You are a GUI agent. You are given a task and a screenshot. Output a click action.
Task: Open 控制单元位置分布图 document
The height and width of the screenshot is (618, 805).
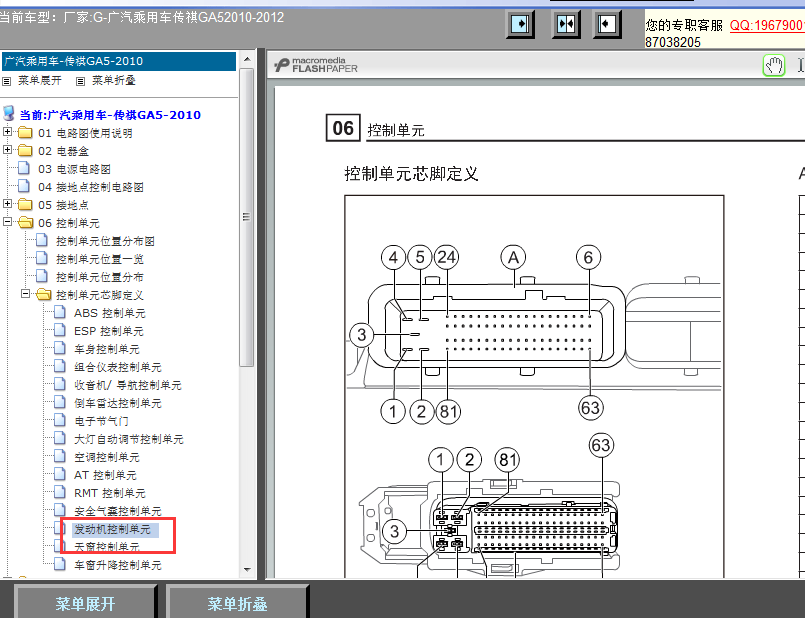pyautogui.click(x=105, y=241)
